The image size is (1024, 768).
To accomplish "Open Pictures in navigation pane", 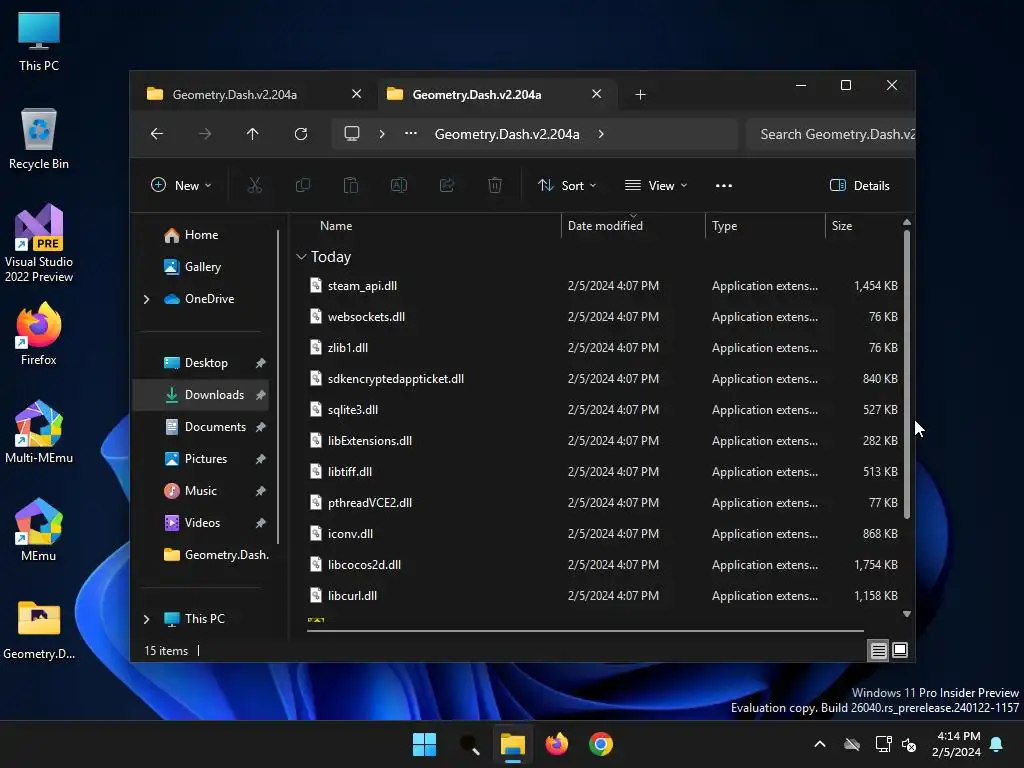I will click(x=200, y=459).
